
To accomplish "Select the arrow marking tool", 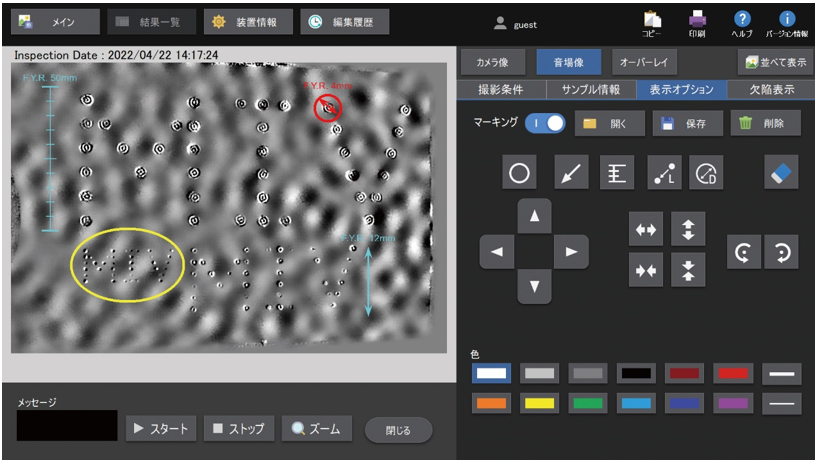I will pyautogui.click(x=571, y=173).
